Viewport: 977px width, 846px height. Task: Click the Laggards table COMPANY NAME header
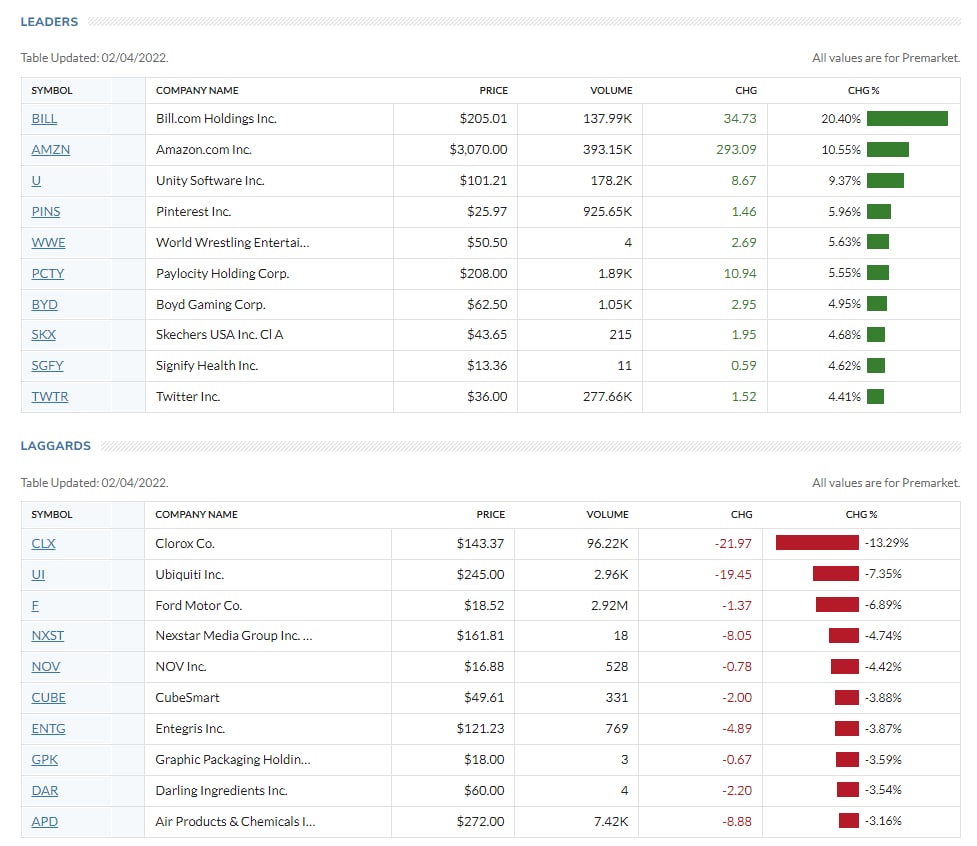(x=196, y=515)
